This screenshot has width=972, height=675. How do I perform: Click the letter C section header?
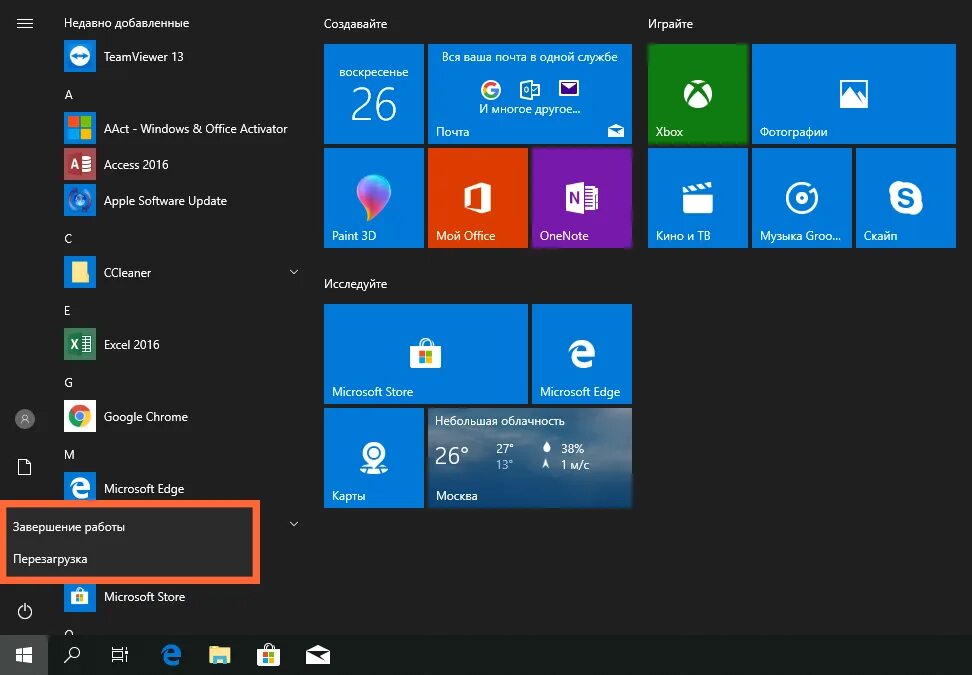(68, 238)
